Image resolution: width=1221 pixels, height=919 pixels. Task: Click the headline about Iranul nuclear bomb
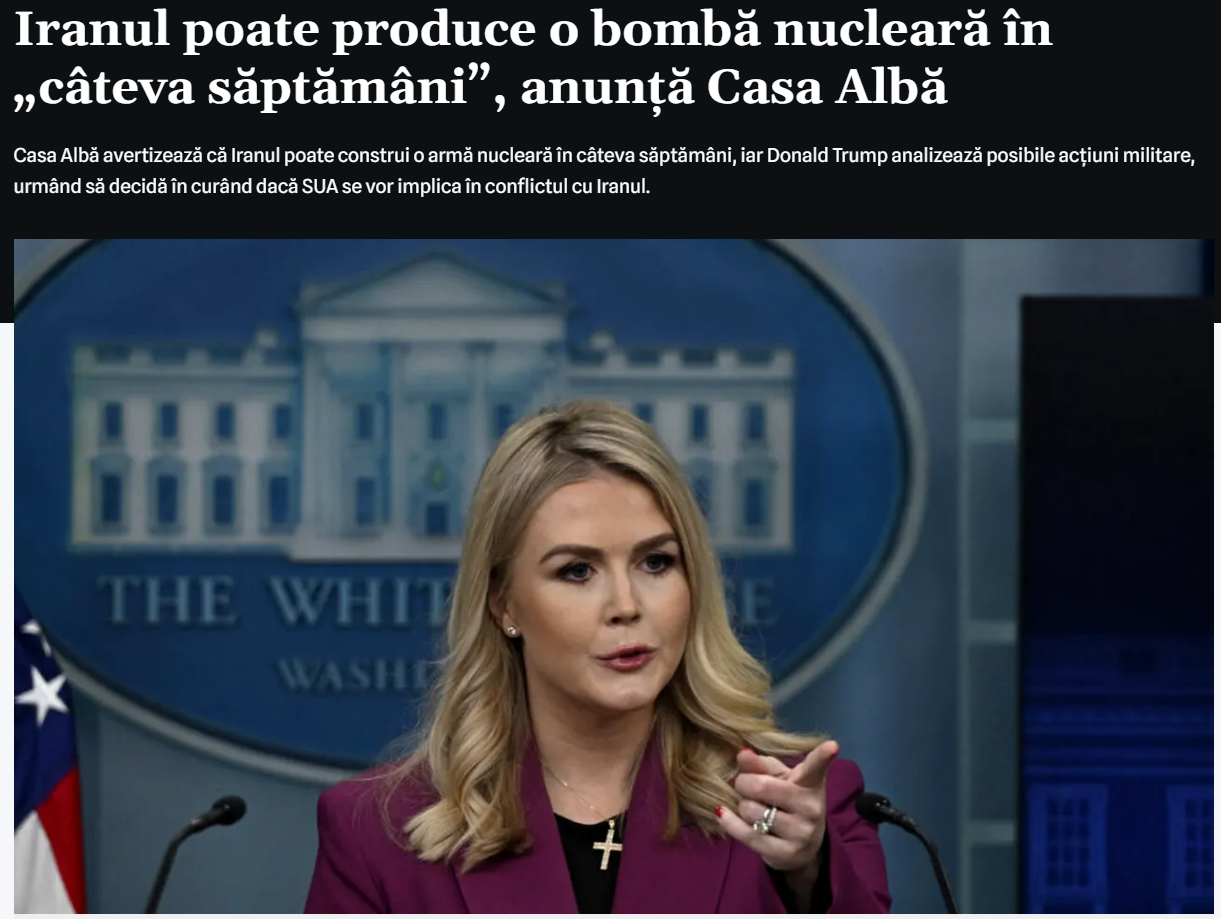tap(532, 58)
